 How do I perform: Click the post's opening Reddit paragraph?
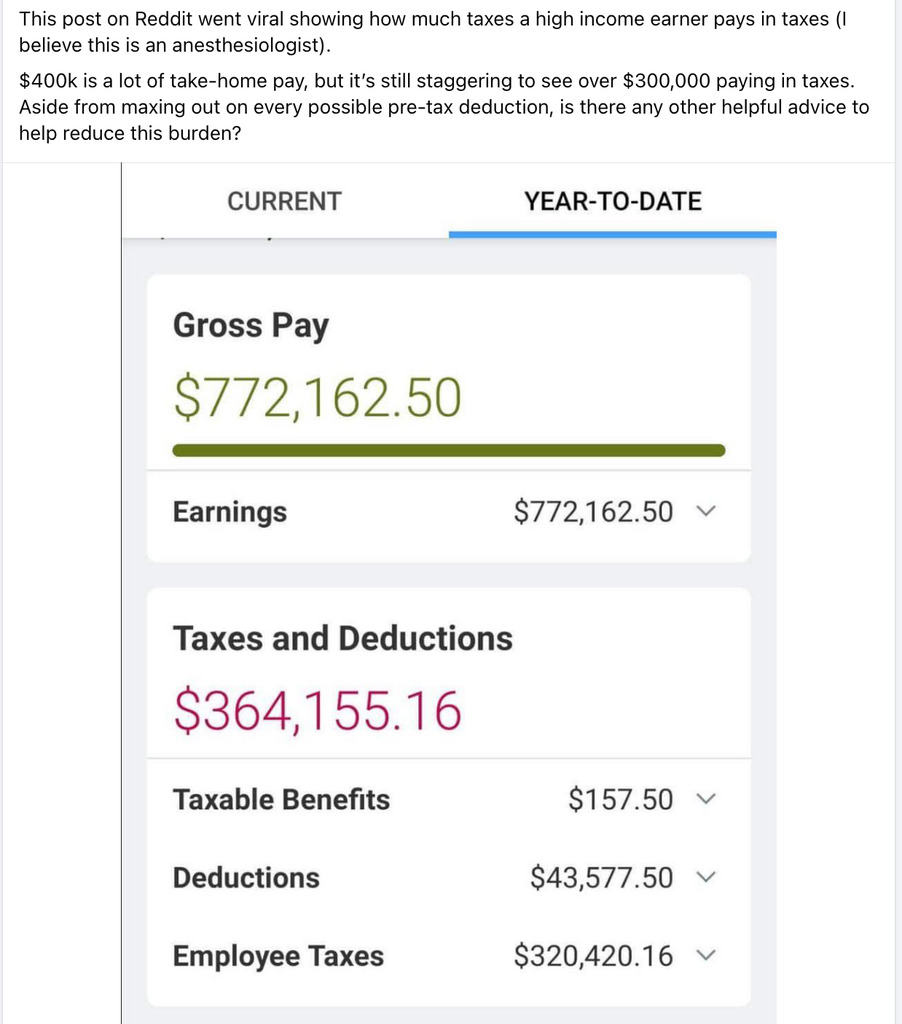click(432, 32)
